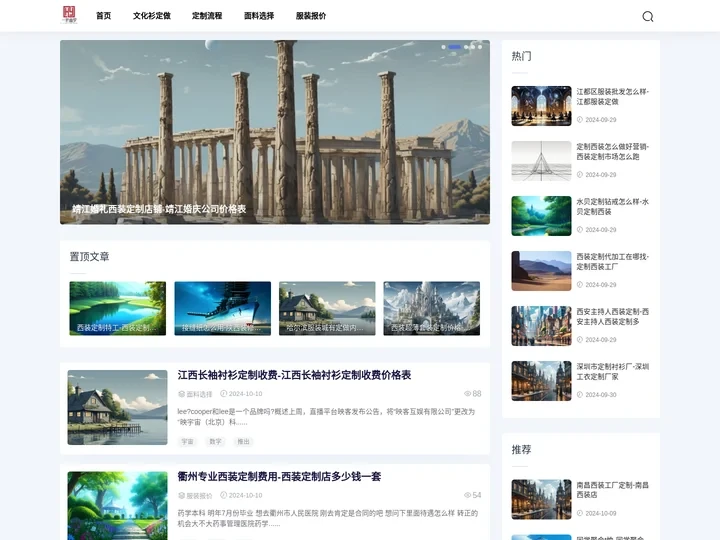Click desert thumbnail of 西装定制代加工 post
Screen dimensions: 720x540
click(541, 271)
